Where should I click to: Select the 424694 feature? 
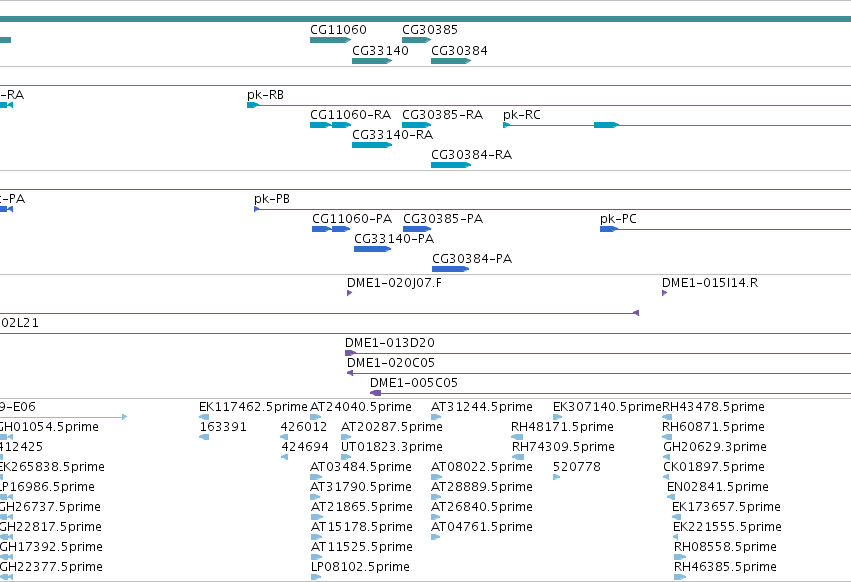pyautogui.click(x=284, y=458)
